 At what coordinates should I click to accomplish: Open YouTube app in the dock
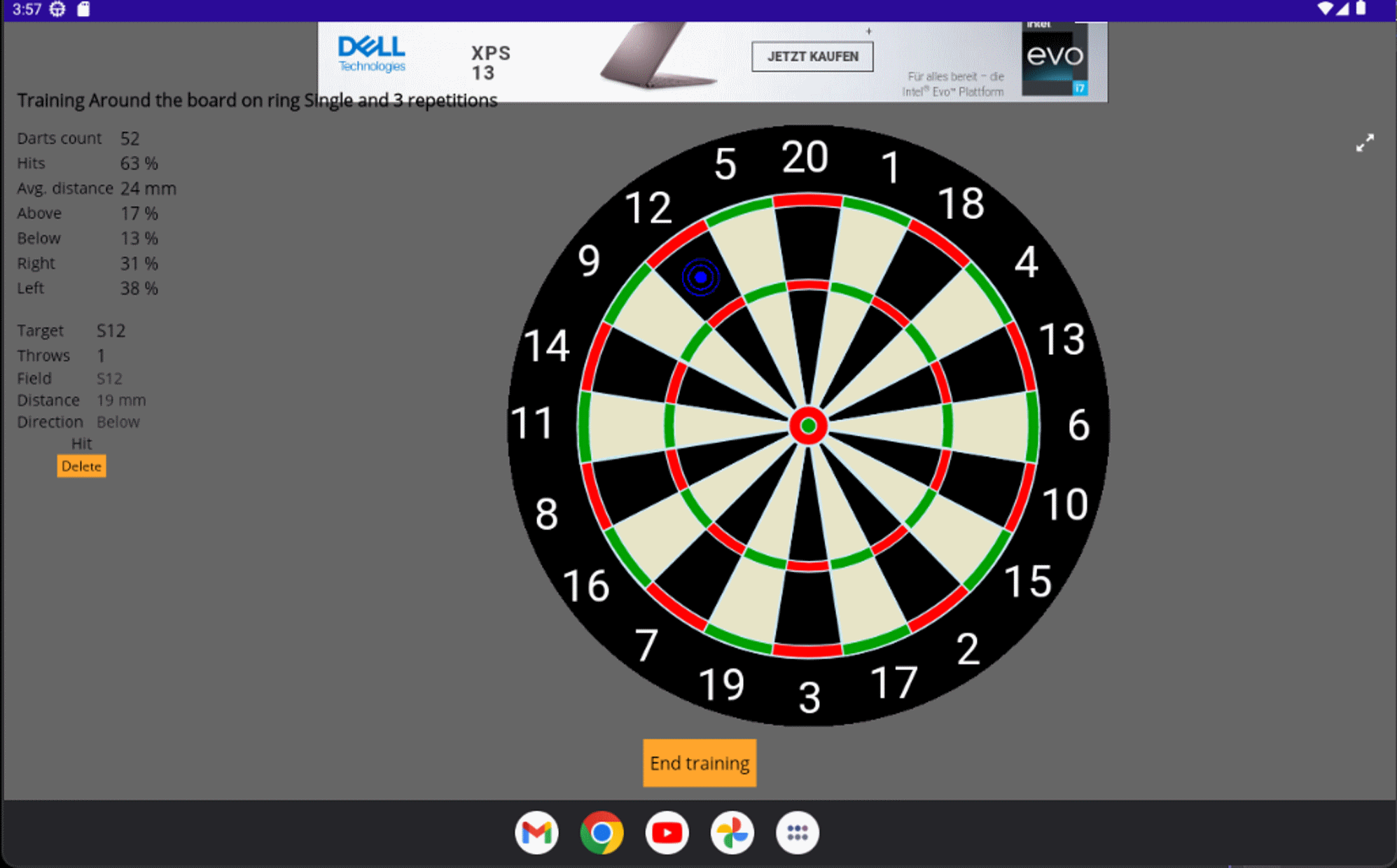tap(667, 832)
